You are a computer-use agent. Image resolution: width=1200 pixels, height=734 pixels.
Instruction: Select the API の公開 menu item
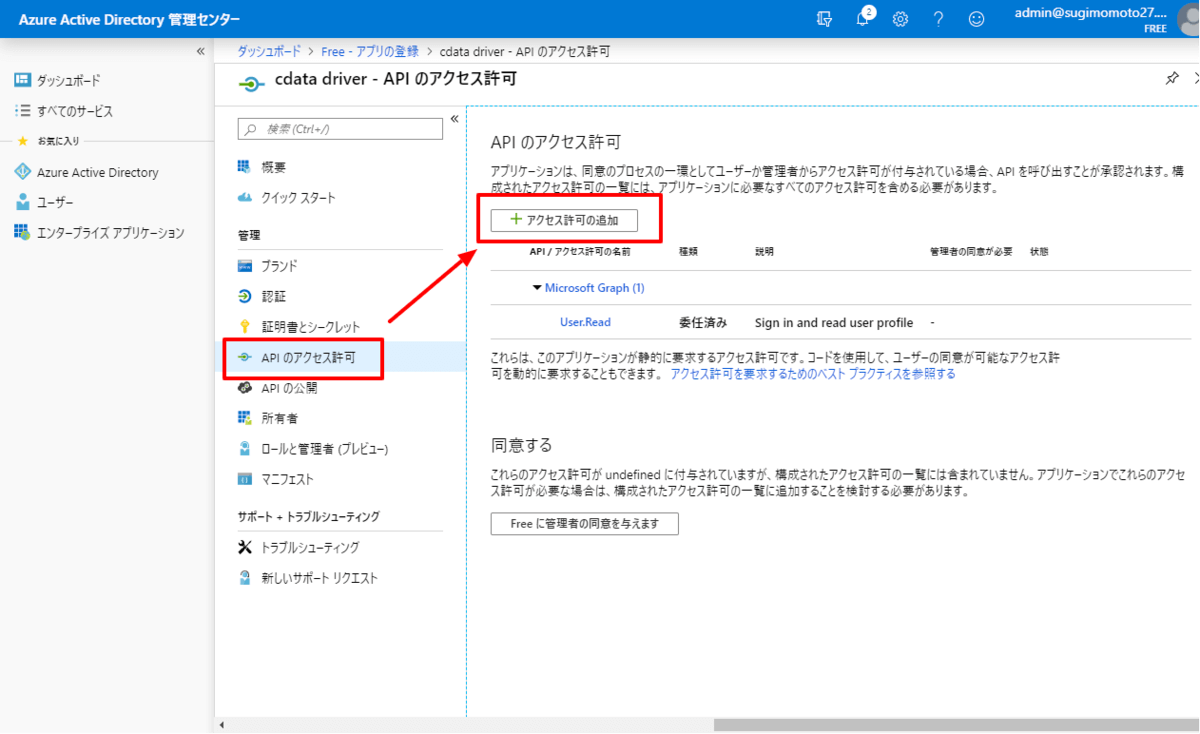289,388
